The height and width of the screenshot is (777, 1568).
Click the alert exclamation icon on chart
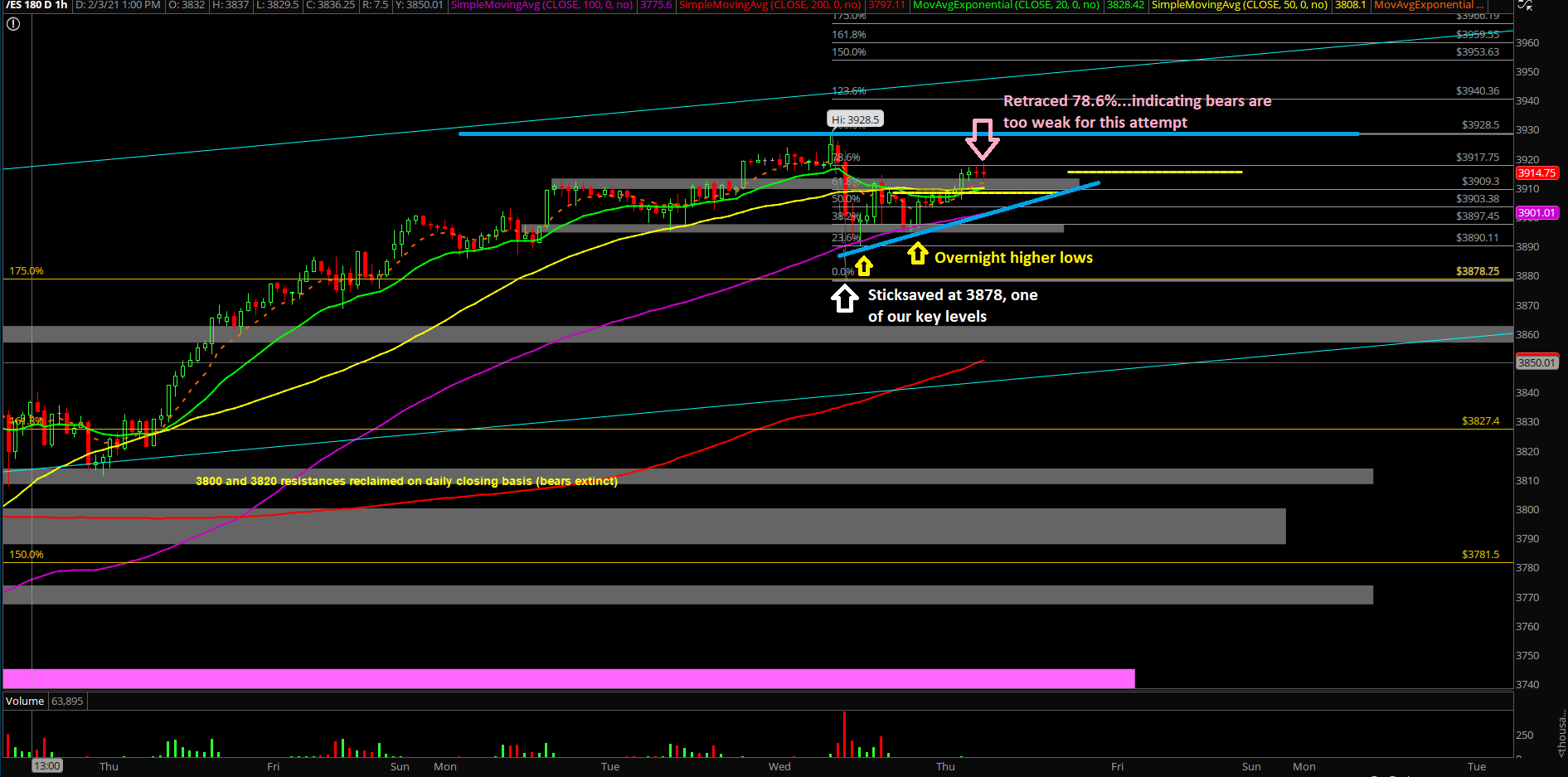coord(12,23)
